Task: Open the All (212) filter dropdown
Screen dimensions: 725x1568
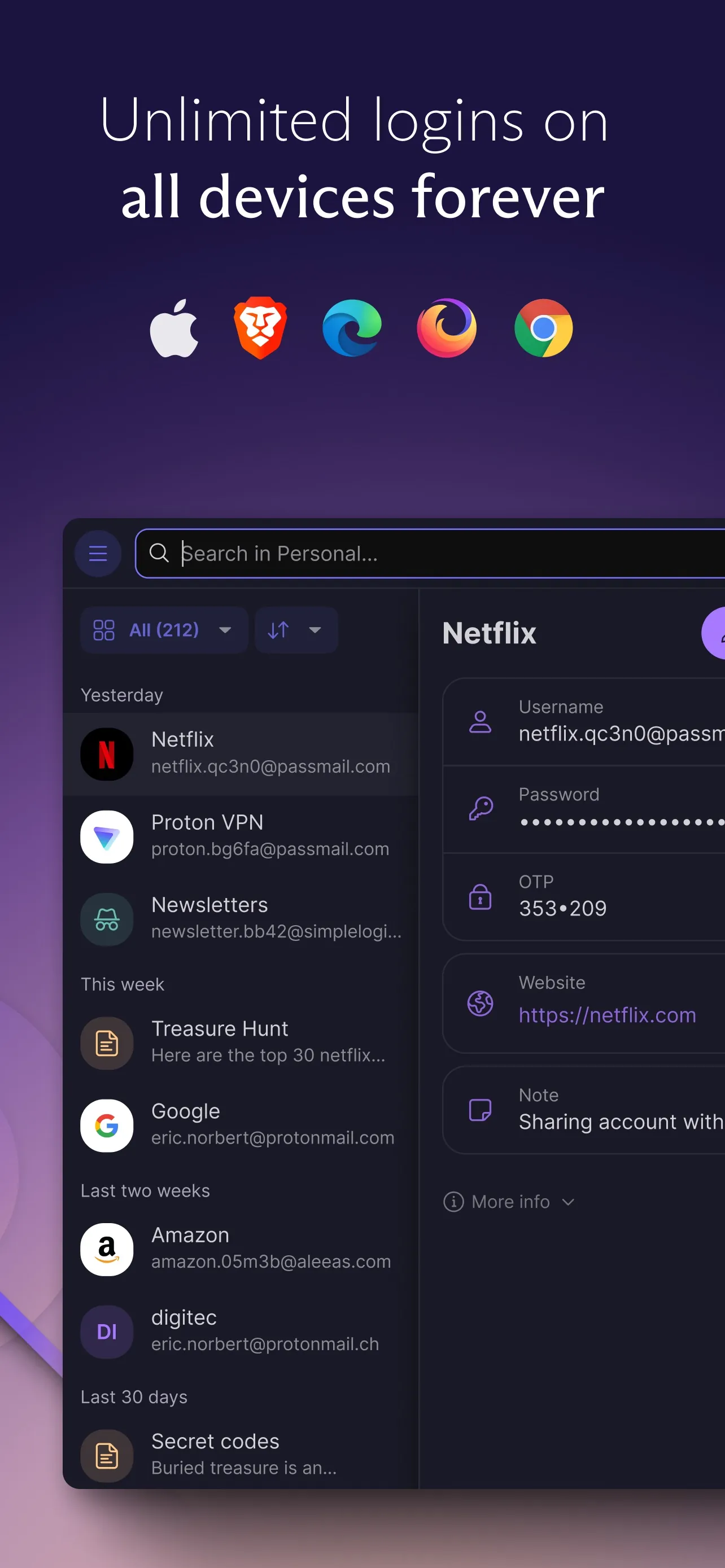Action: tap(164, 630)
